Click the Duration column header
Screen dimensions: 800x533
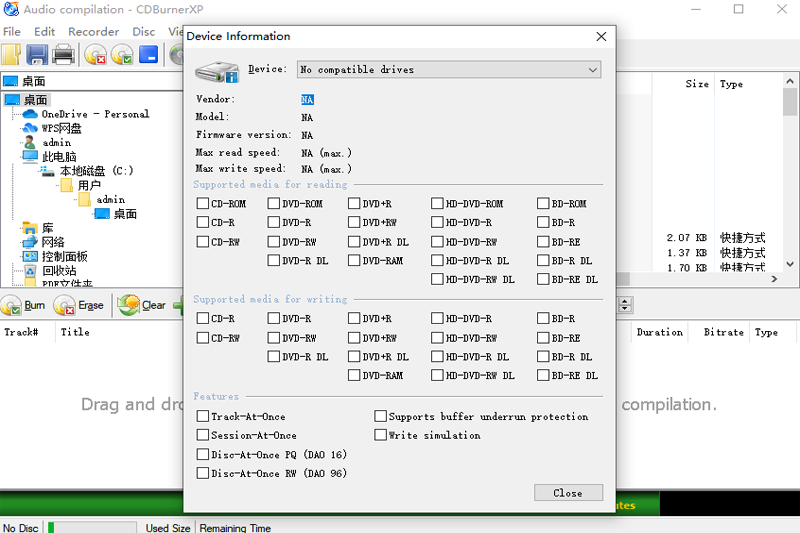(660, 332)
